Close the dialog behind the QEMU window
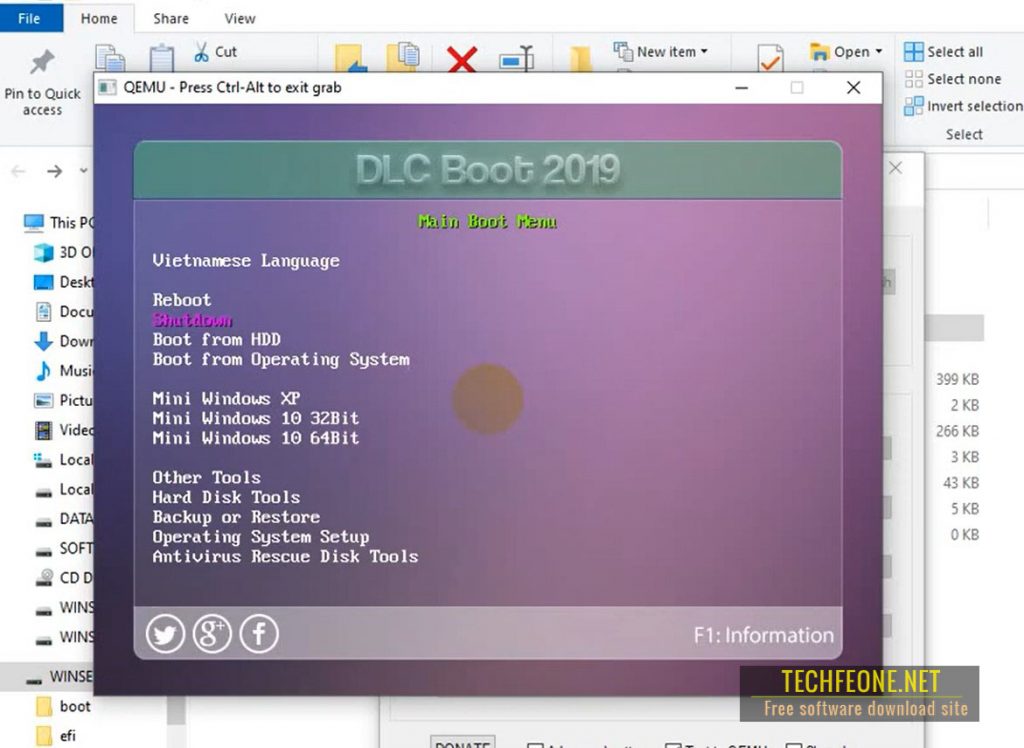 coord(895,169)
